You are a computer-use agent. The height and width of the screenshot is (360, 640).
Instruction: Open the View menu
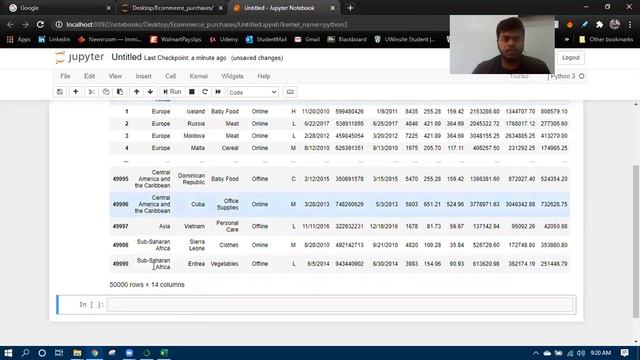(x=115, y=76)
